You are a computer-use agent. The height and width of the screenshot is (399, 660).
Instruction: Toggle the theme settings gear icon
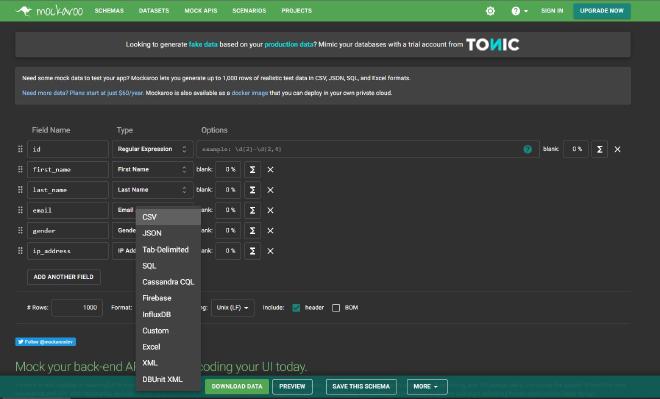(x=490, y=11)
